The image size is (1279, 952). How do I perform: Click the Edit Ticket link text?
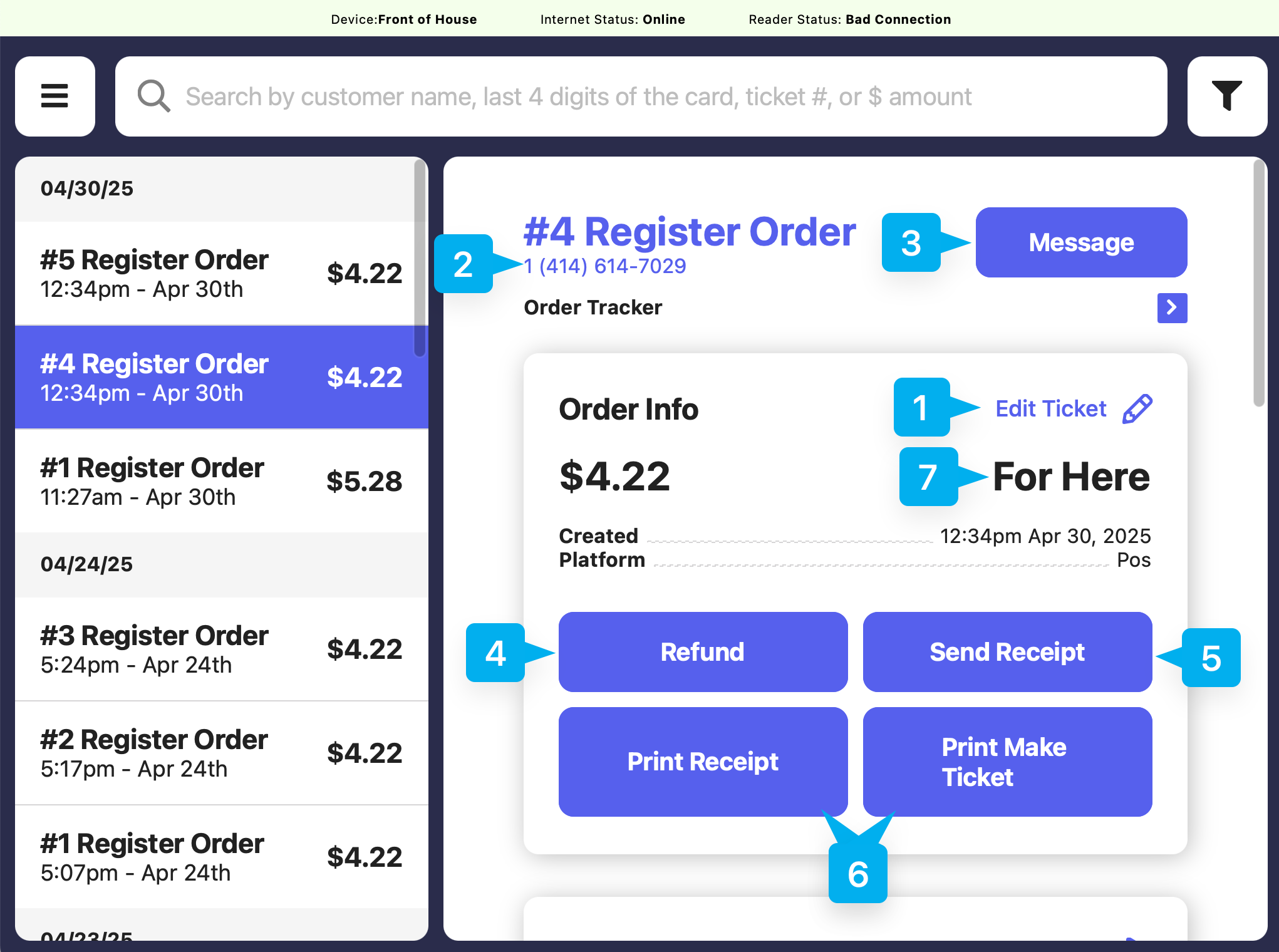click(x=1050, y=409)
